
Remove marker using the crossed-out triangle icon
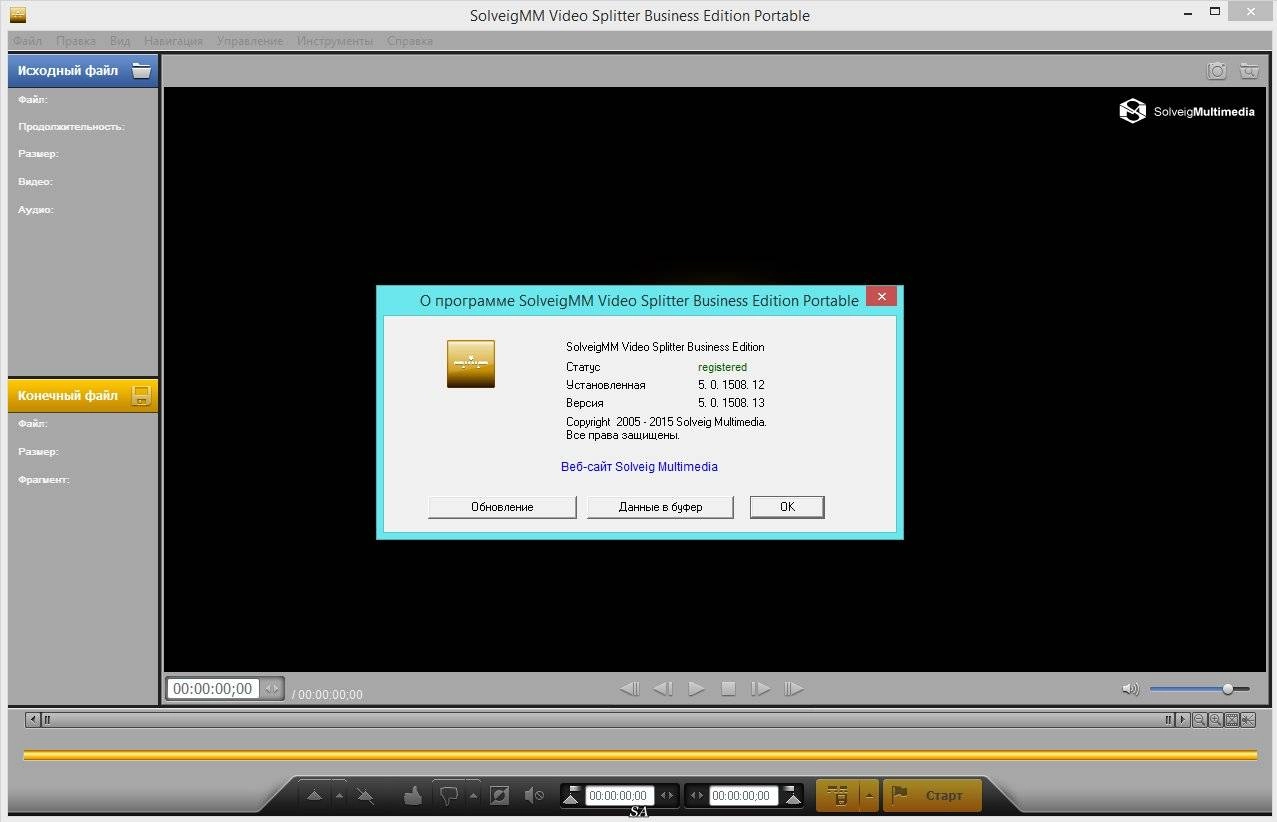point(365,796)
